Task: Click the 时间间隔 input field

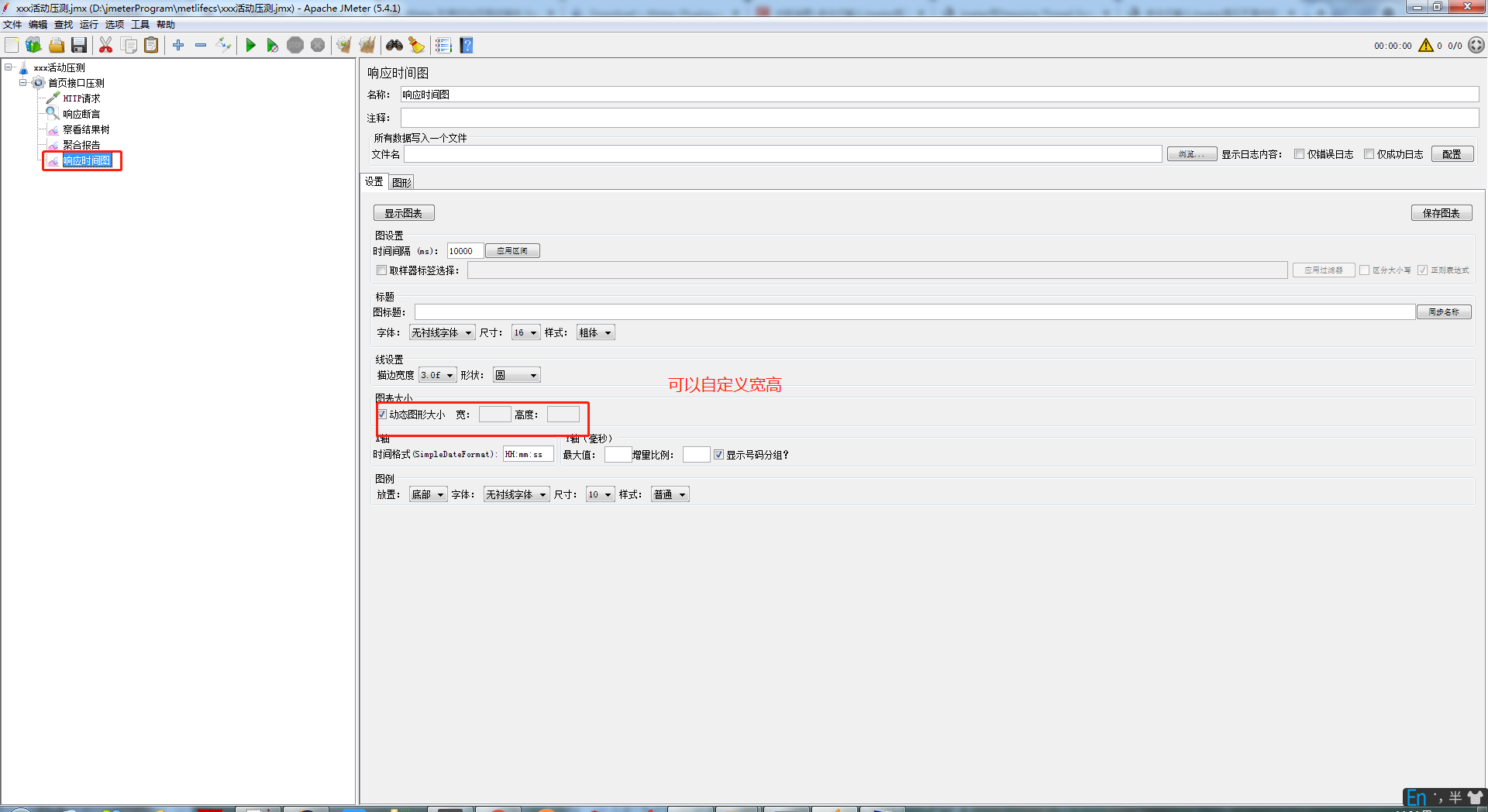Action: click(464, 251)
